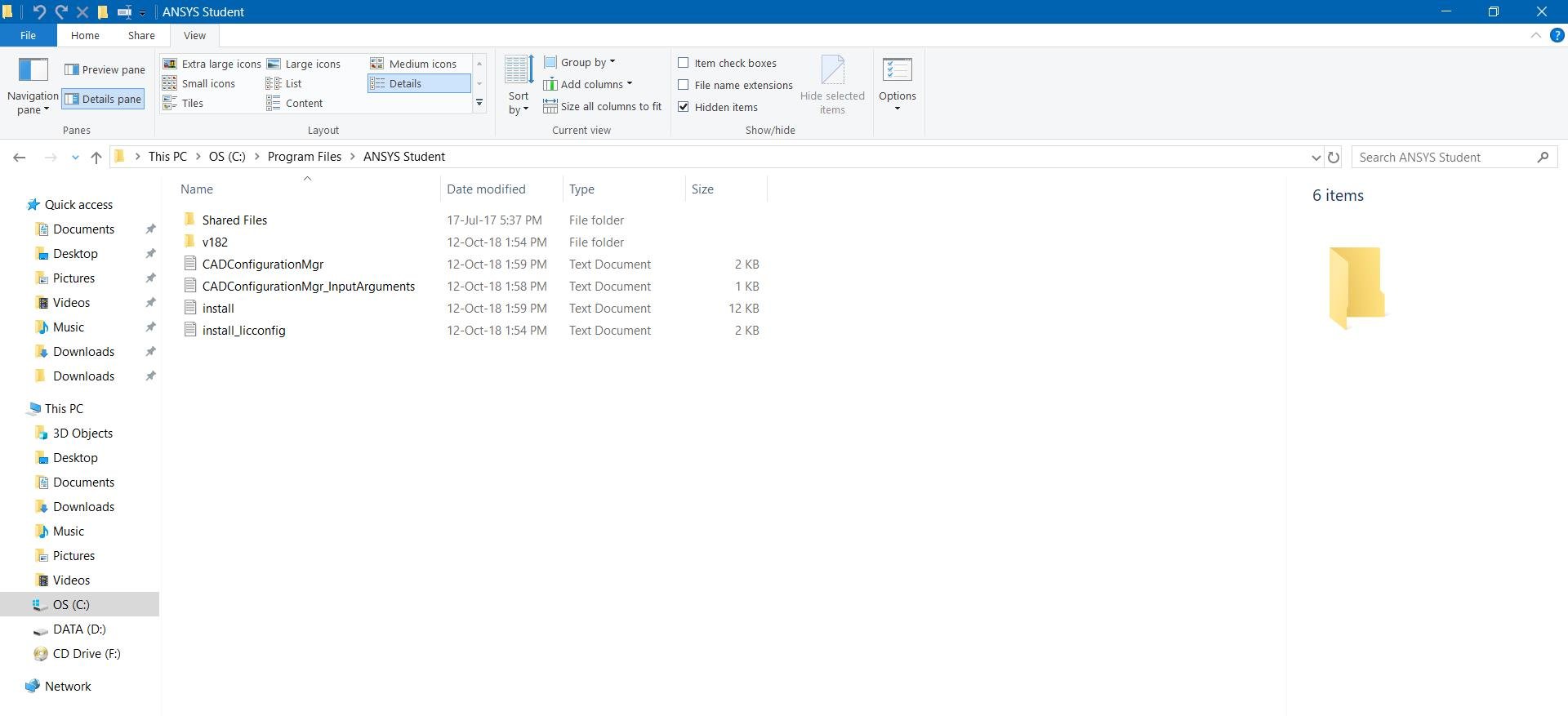Select Medium icons layout
Screen dimensions: 1568x716
413,64
